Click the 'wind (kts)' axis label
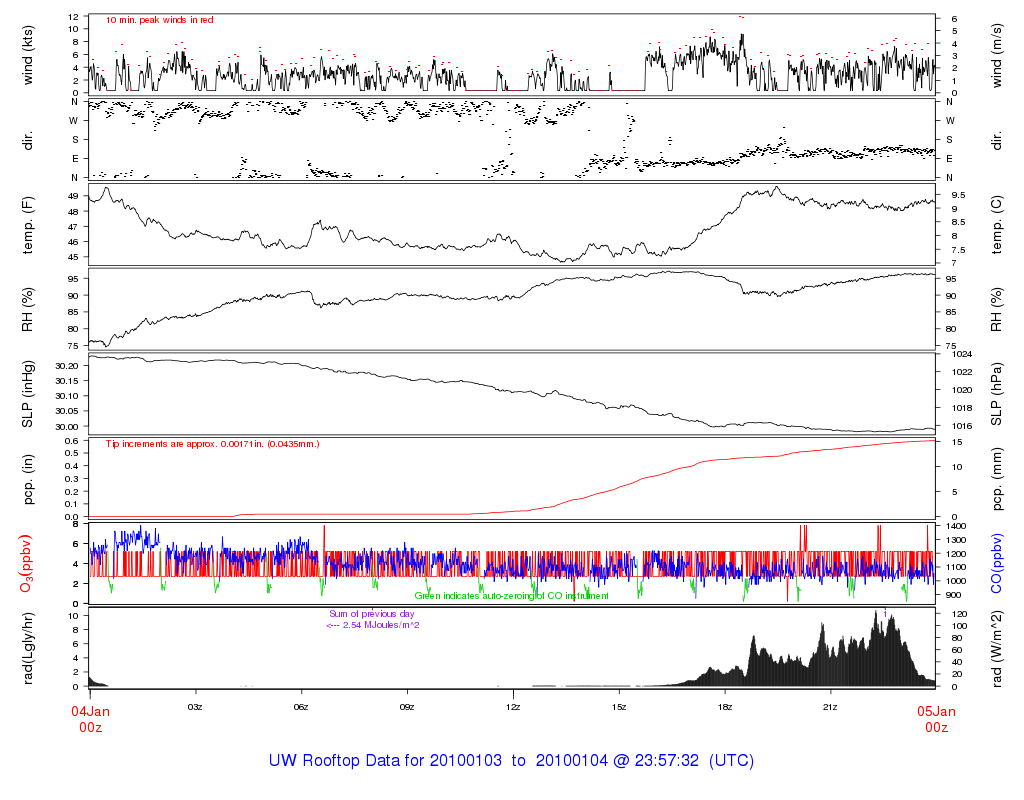1024x800 pixels. (x=27, y=55)
